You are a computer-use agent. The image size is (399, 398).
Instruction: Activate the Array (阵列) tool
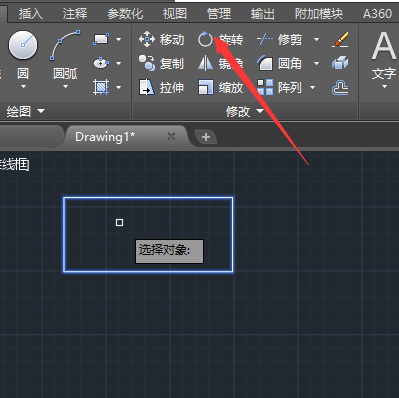pos(279,87)
